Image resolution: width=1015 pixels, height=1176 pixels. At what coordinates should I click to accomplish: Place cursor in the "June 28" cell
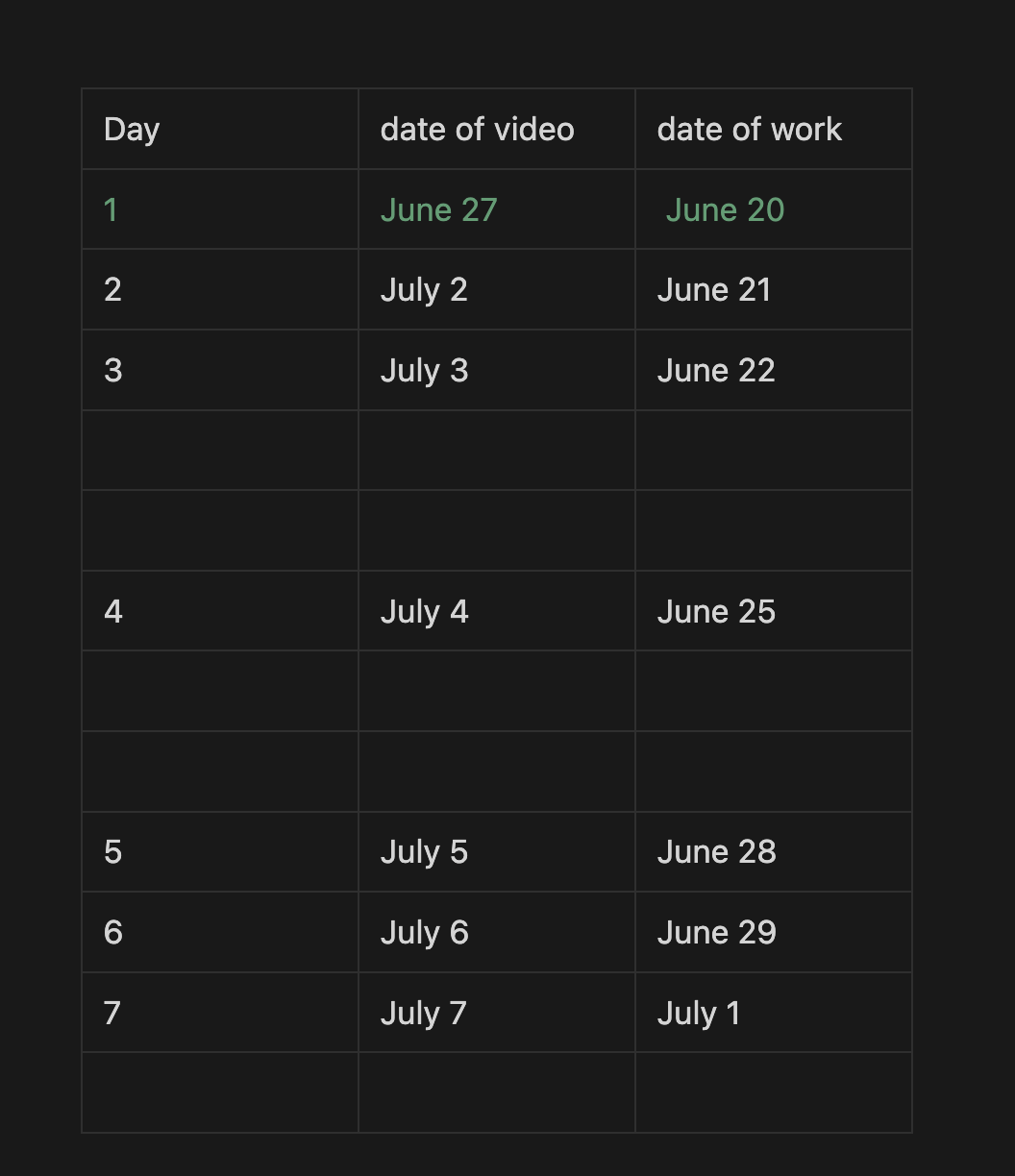coord(716,852)
